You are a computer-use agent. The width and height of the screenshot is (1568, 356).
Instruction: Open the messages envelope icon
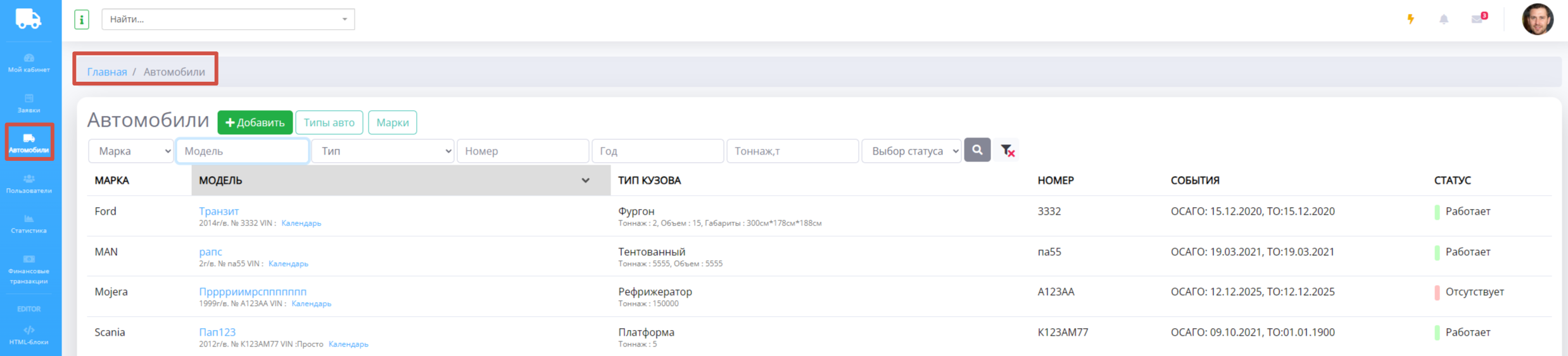(1477, 19)
